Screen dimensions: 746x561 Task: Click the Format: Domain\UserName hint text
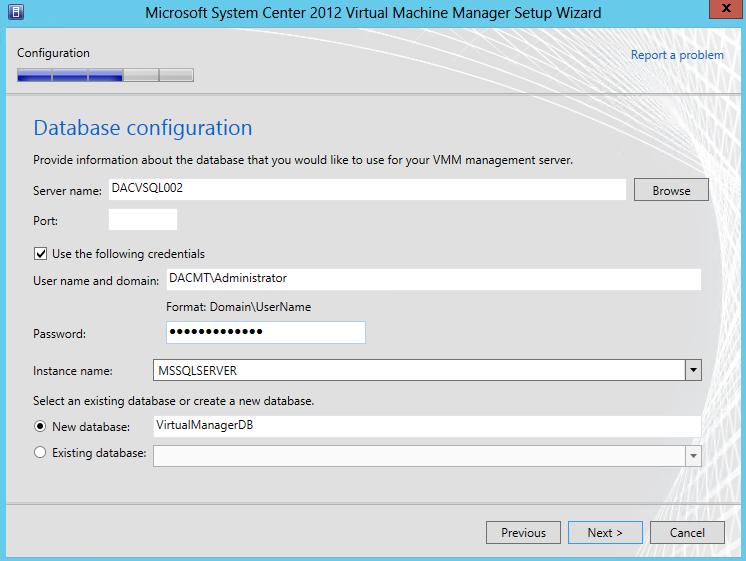tap(238, 307)
